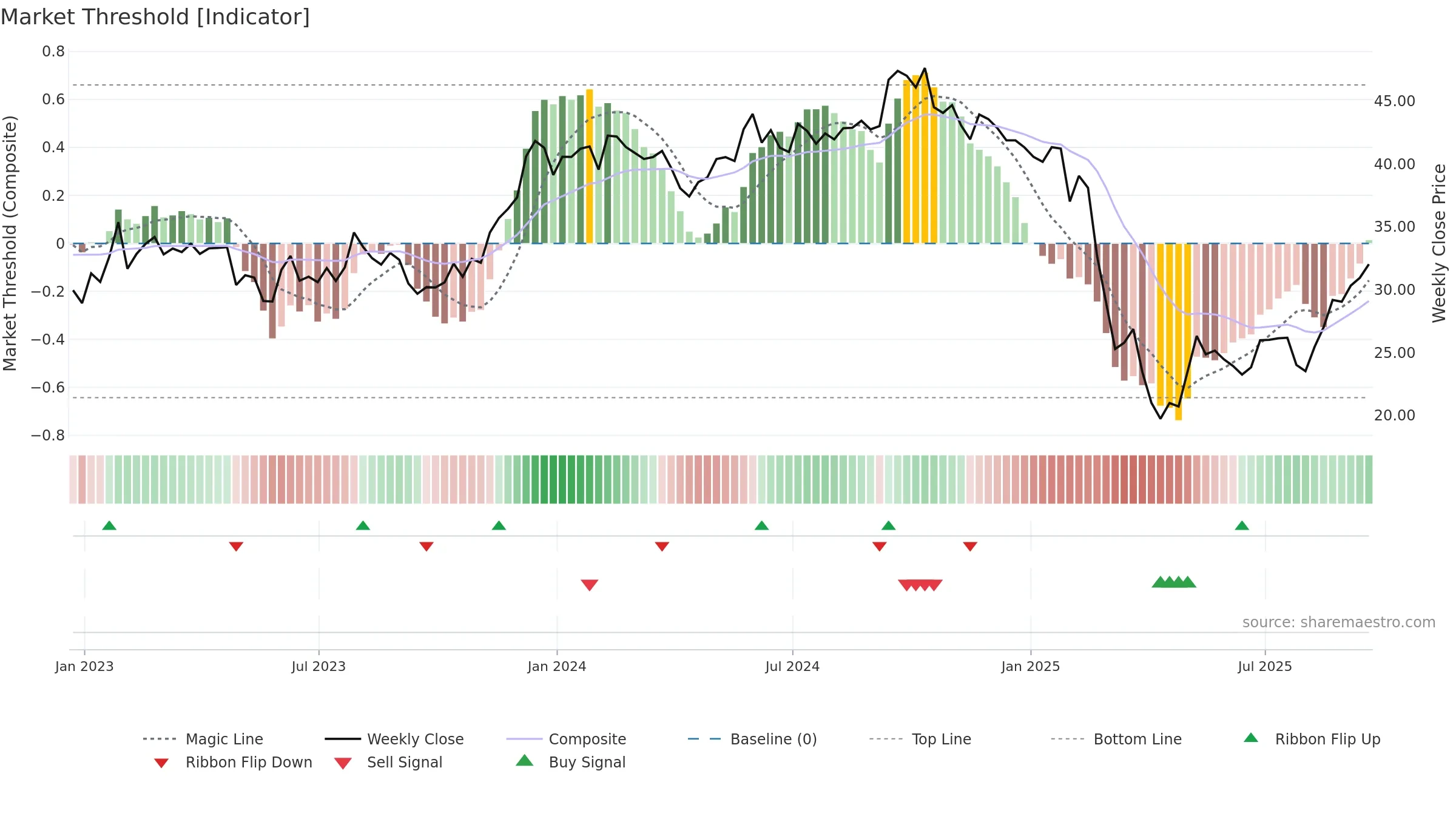
Task: Click the Weekly Close Price axis title
Action: [x=1439, y=243]
